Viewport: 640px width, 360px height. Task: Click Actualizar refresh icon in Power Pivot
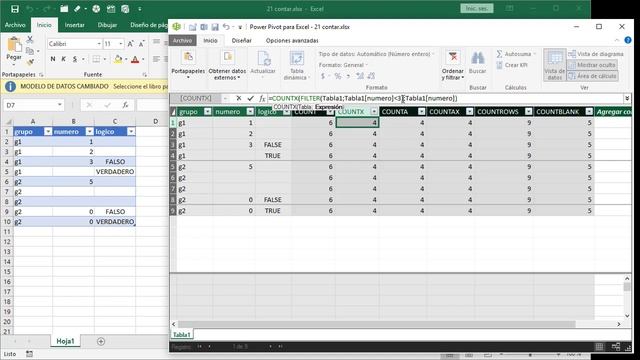point(263,58)
